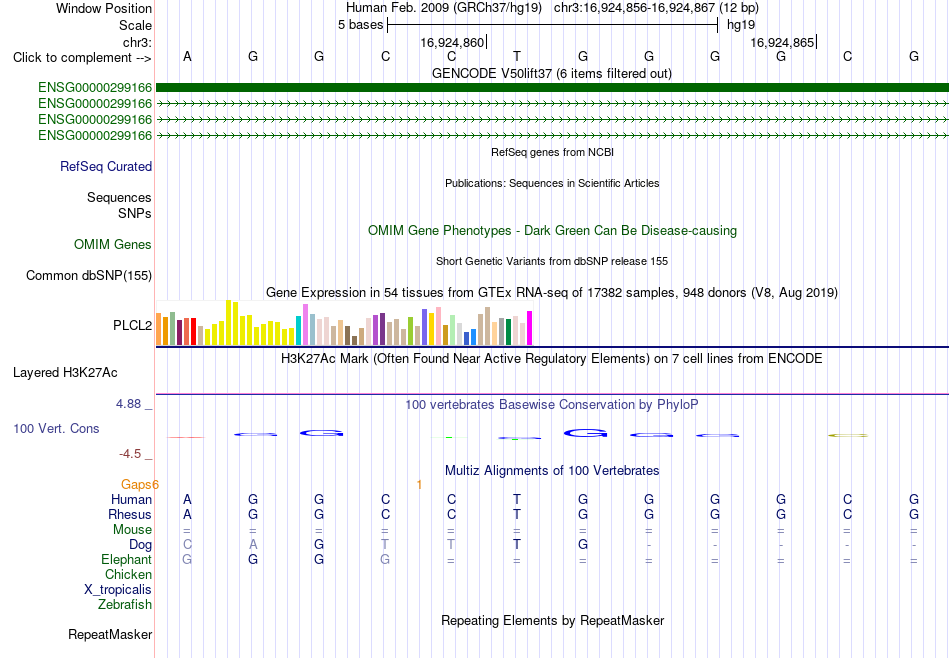The image size is (950, 658).
Task: Click the 100 Vert. Cons side label
Action: (56, 428)
